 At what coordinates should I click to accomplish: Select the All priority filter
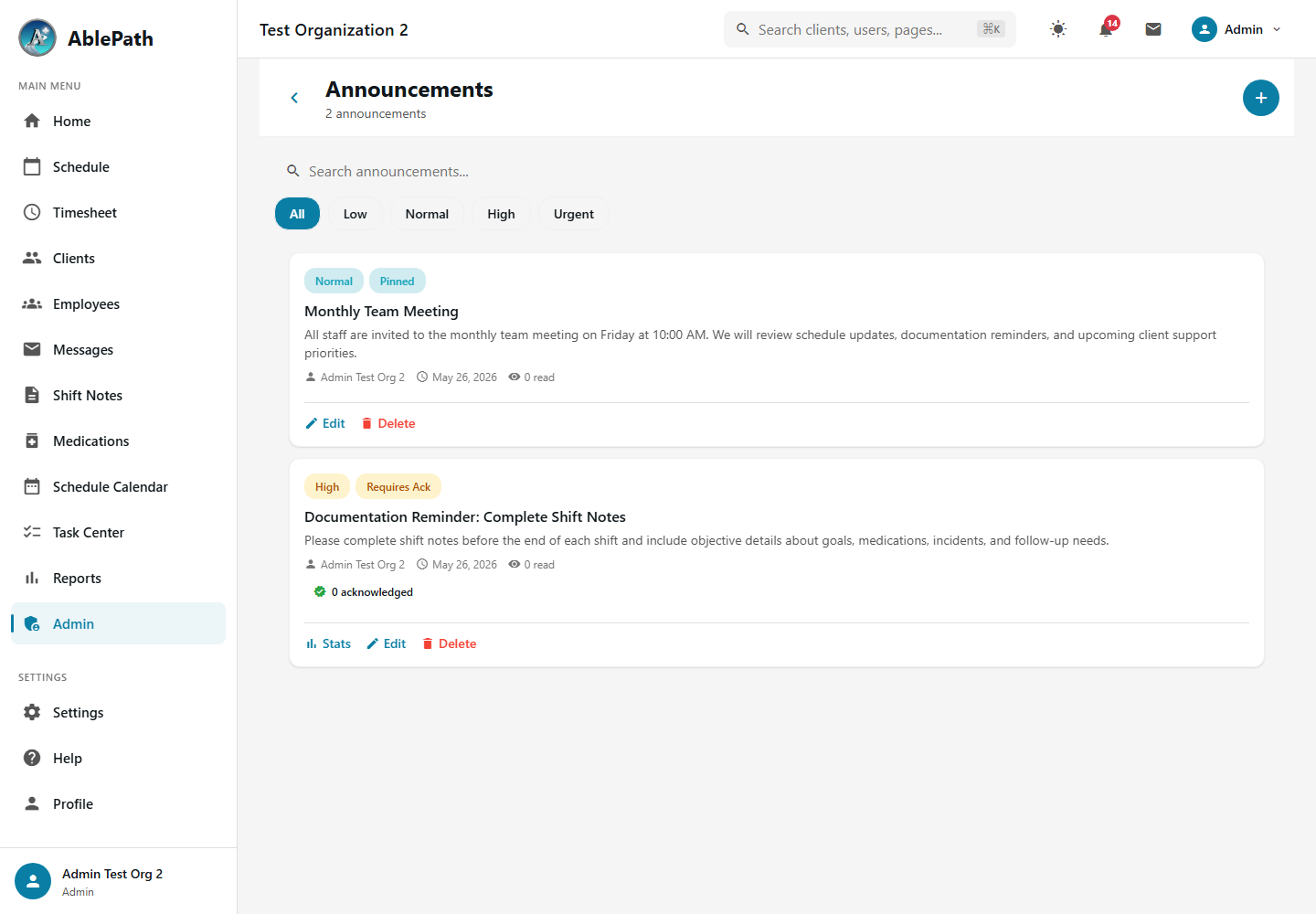pos(297,214)
